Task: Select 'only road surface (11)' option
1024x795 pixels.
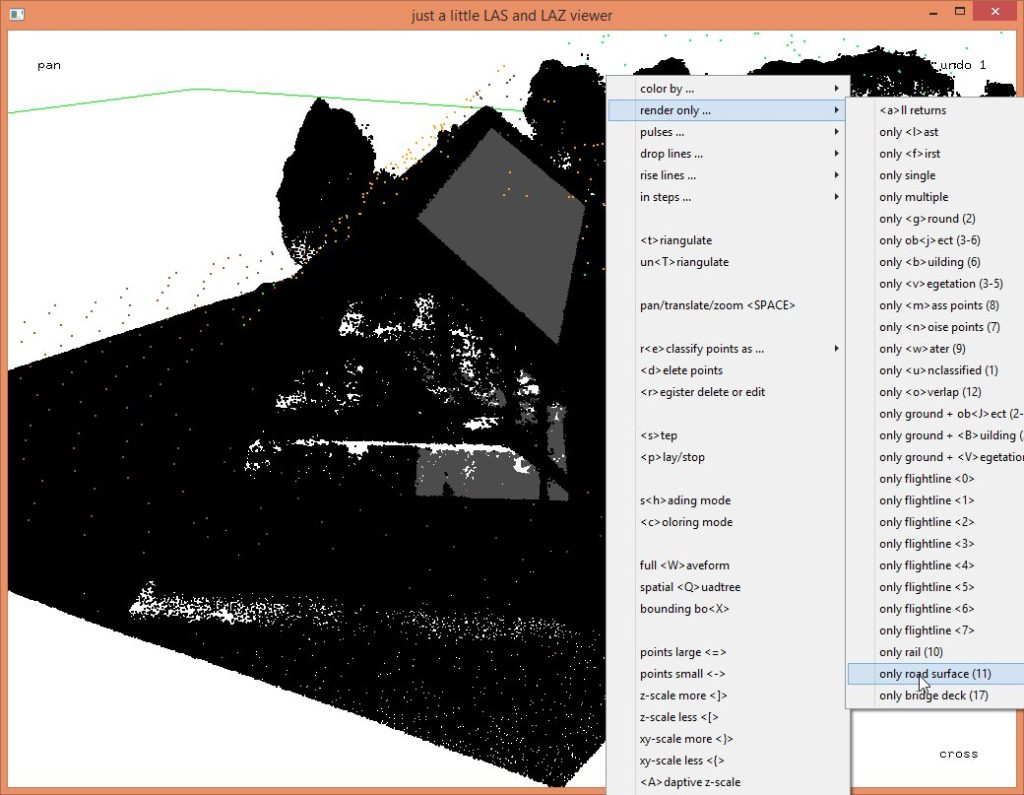Action: click(x=934, y=674)
